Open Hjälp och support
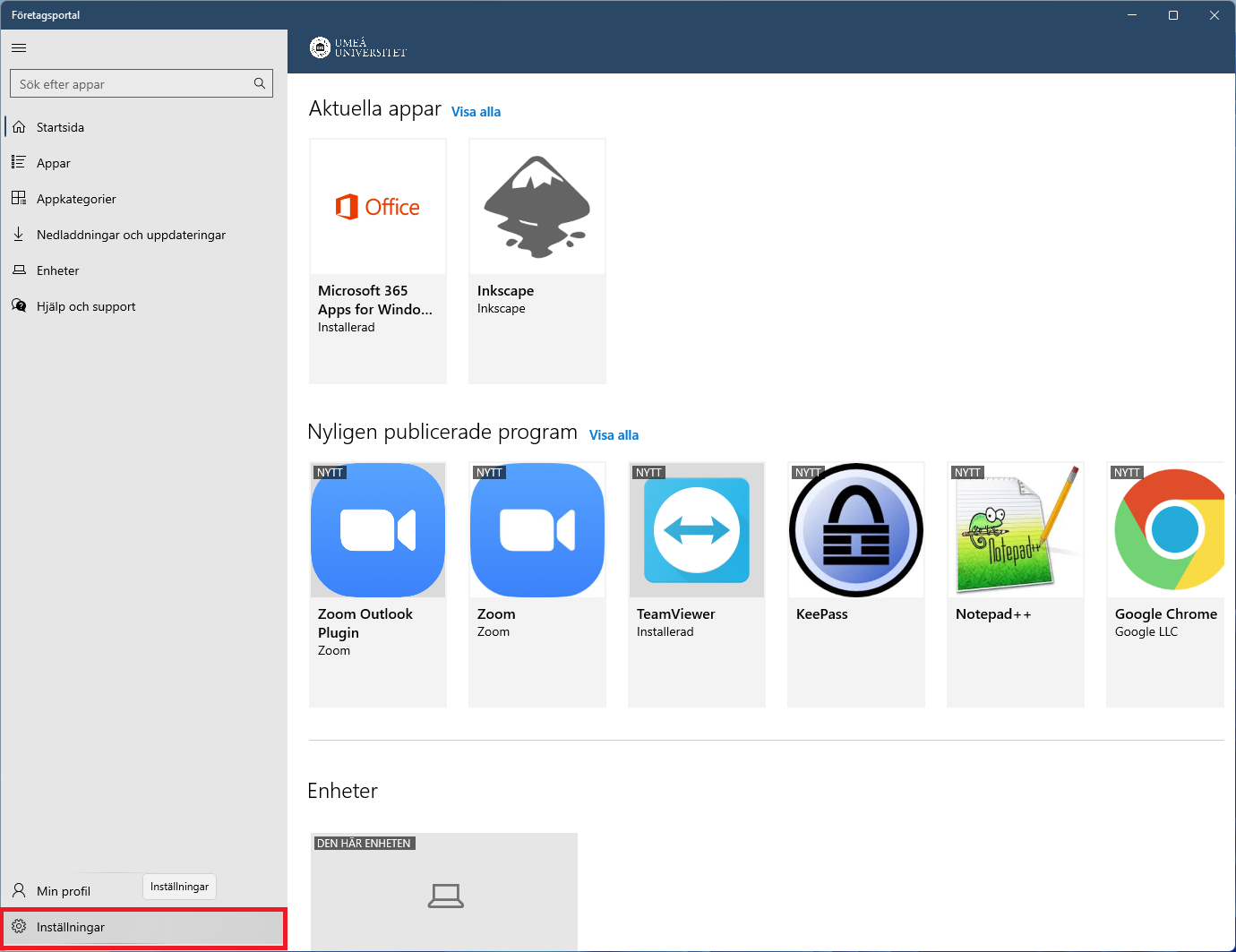This screenshot has width=1236, height=952. coord(86,306)
